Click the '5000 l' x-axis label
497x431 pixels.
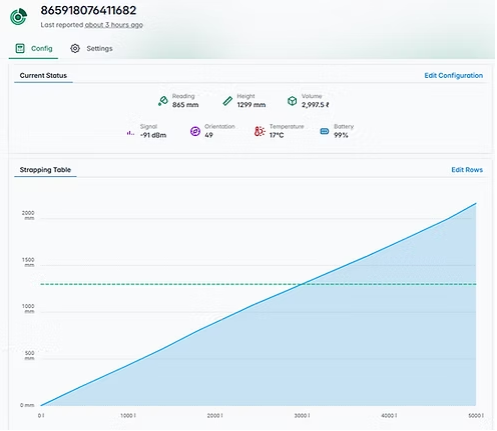(476, 416)
